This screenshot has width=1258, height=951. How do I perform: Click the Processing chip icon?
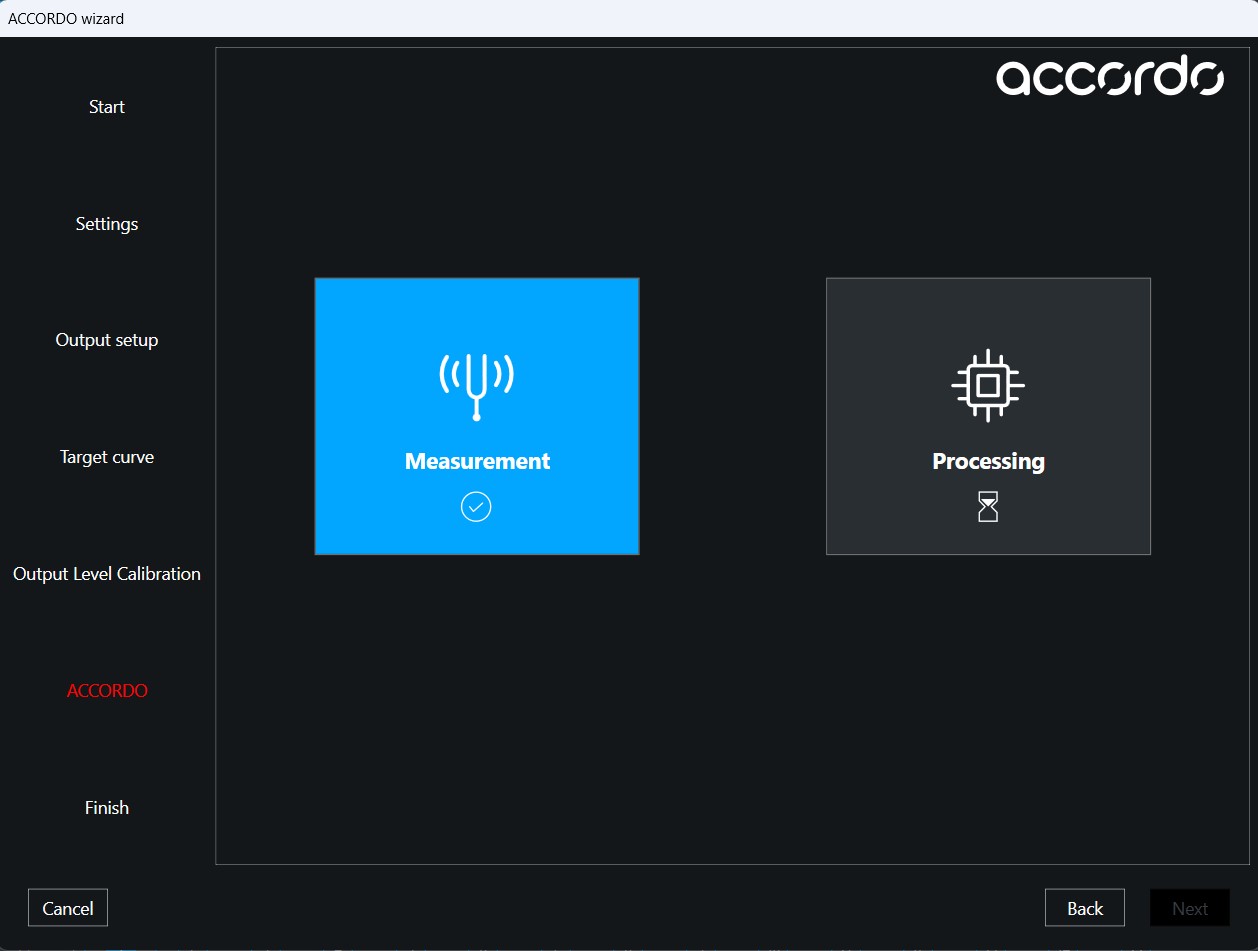[988, 385]
